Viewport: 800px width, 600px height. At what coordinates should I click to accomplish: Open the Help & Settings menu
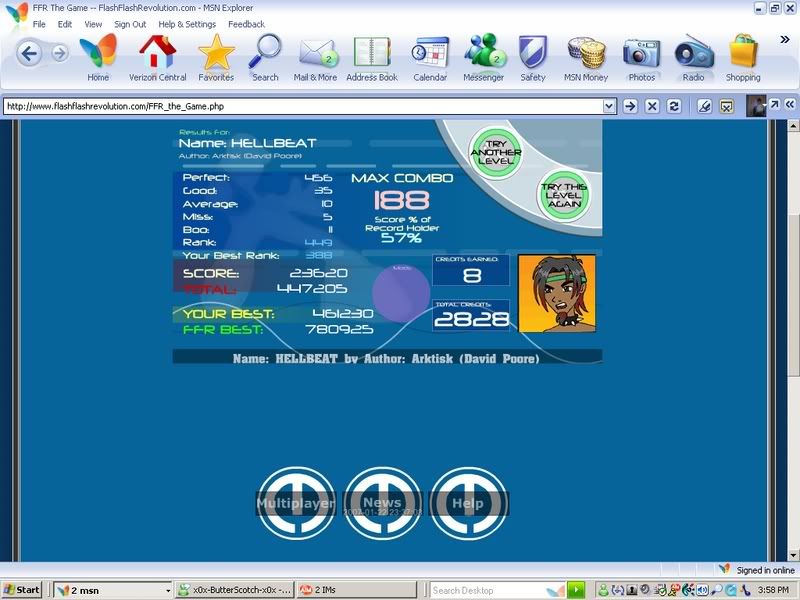(x=187, y=24)
